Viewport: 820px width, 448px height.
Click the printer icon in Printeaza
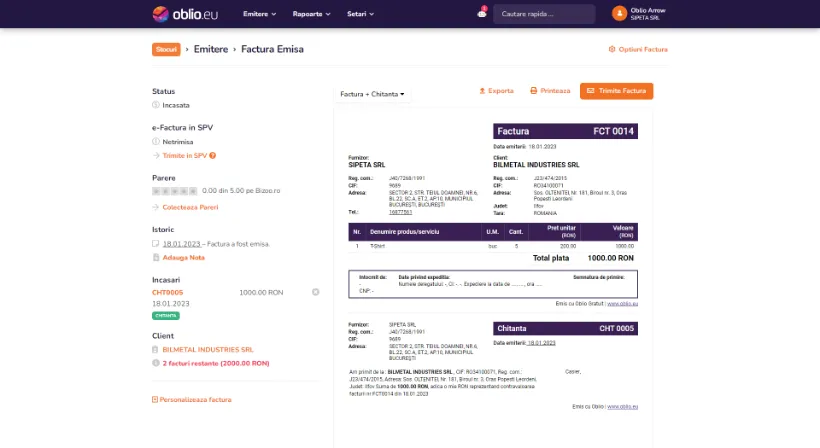click(533, 91)
